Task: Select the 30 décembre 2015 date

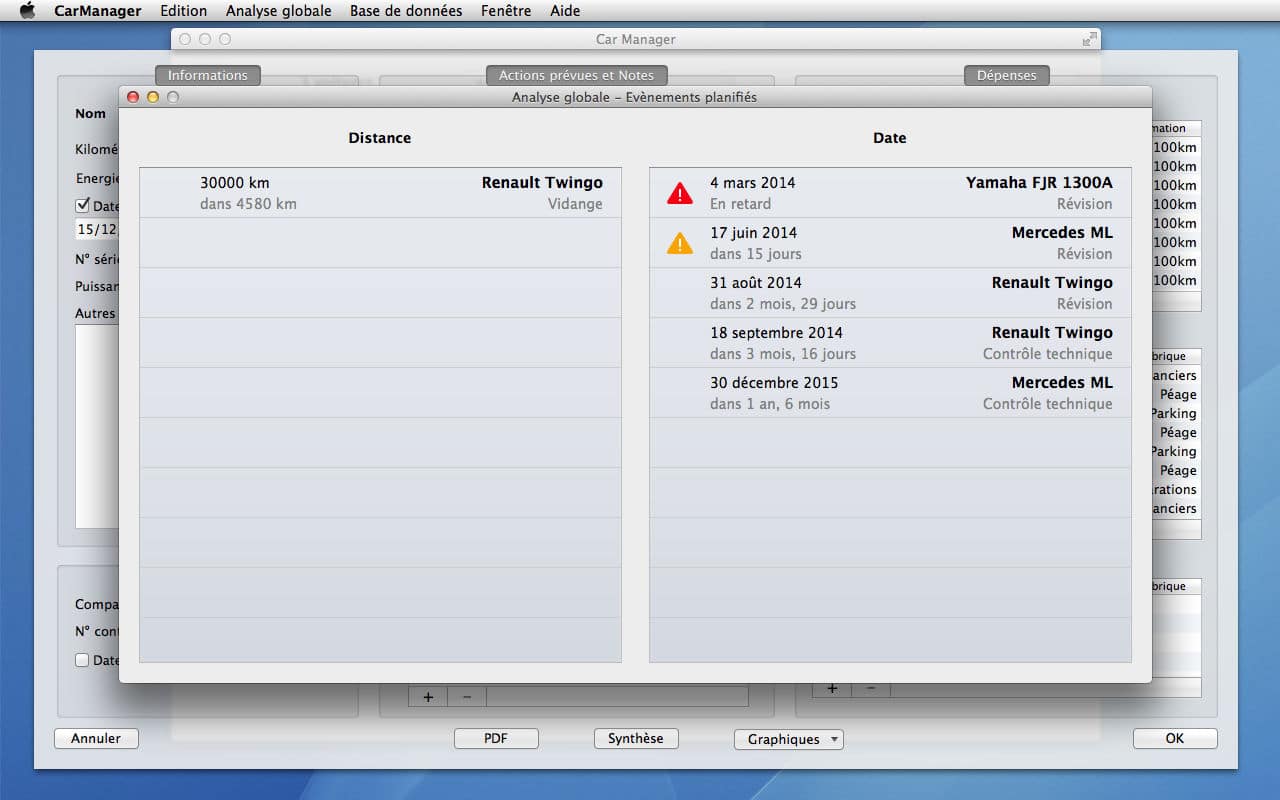Action: pyautogui.click(x=775, y=383)
